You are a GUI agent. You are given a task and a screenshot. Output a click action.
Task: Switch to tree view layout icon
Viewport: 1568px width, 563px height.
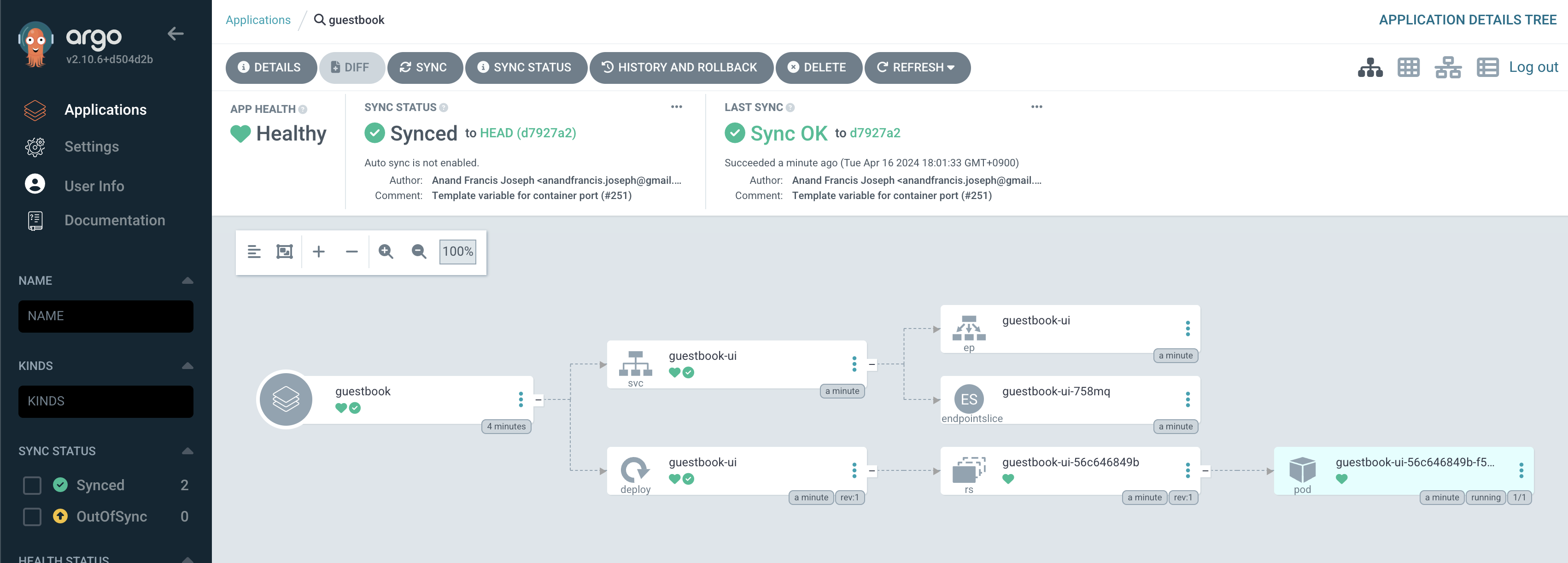(x=1369, y=68)
